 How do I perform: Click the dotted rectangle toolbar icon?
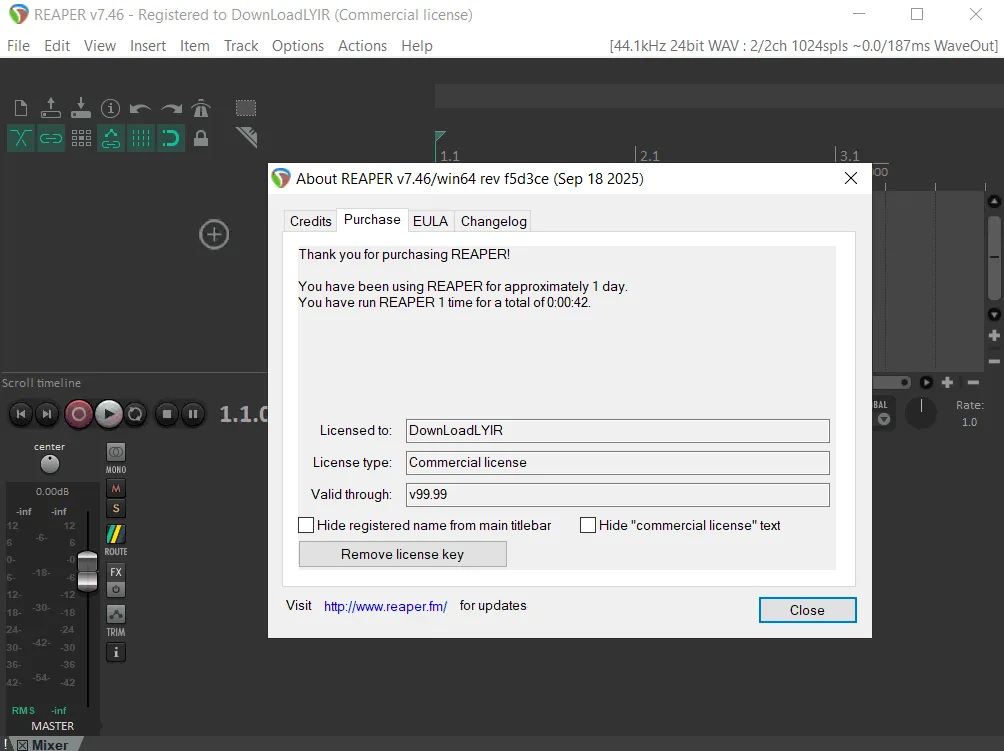(246, 108)
